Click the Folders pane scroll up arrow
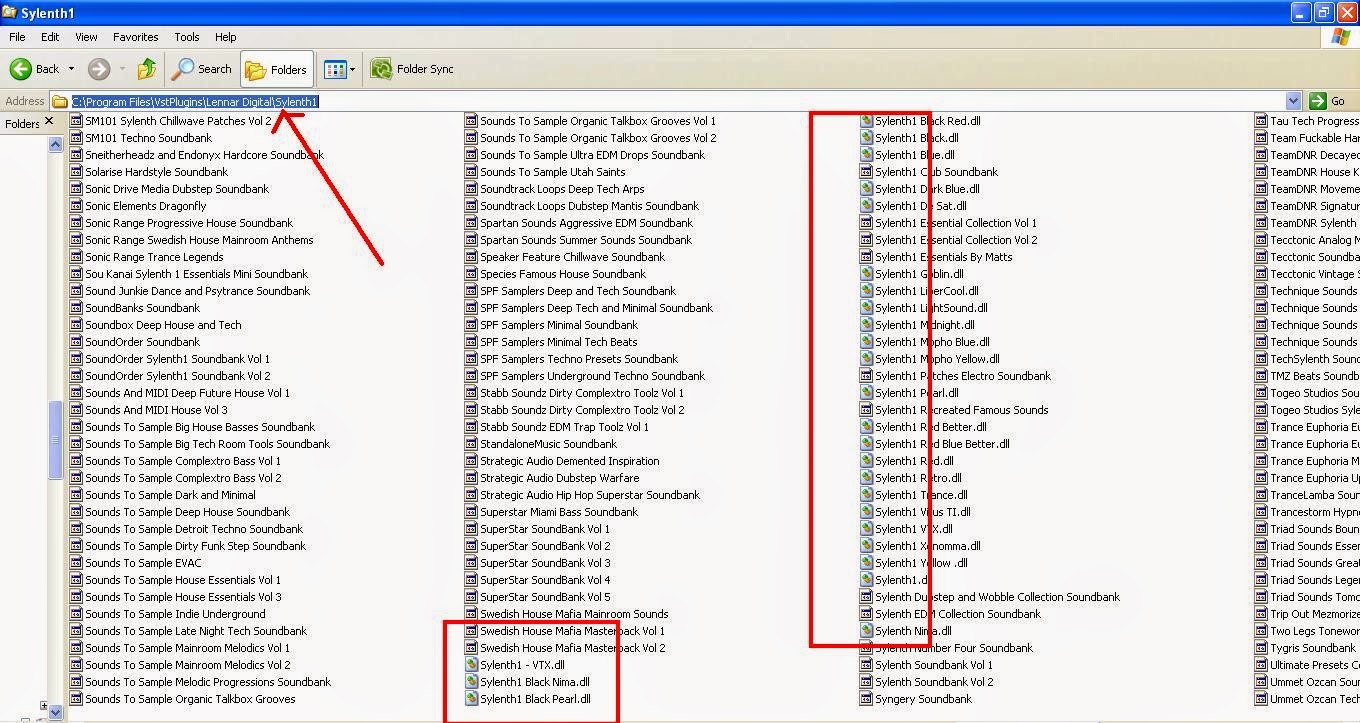 [55, 144]
